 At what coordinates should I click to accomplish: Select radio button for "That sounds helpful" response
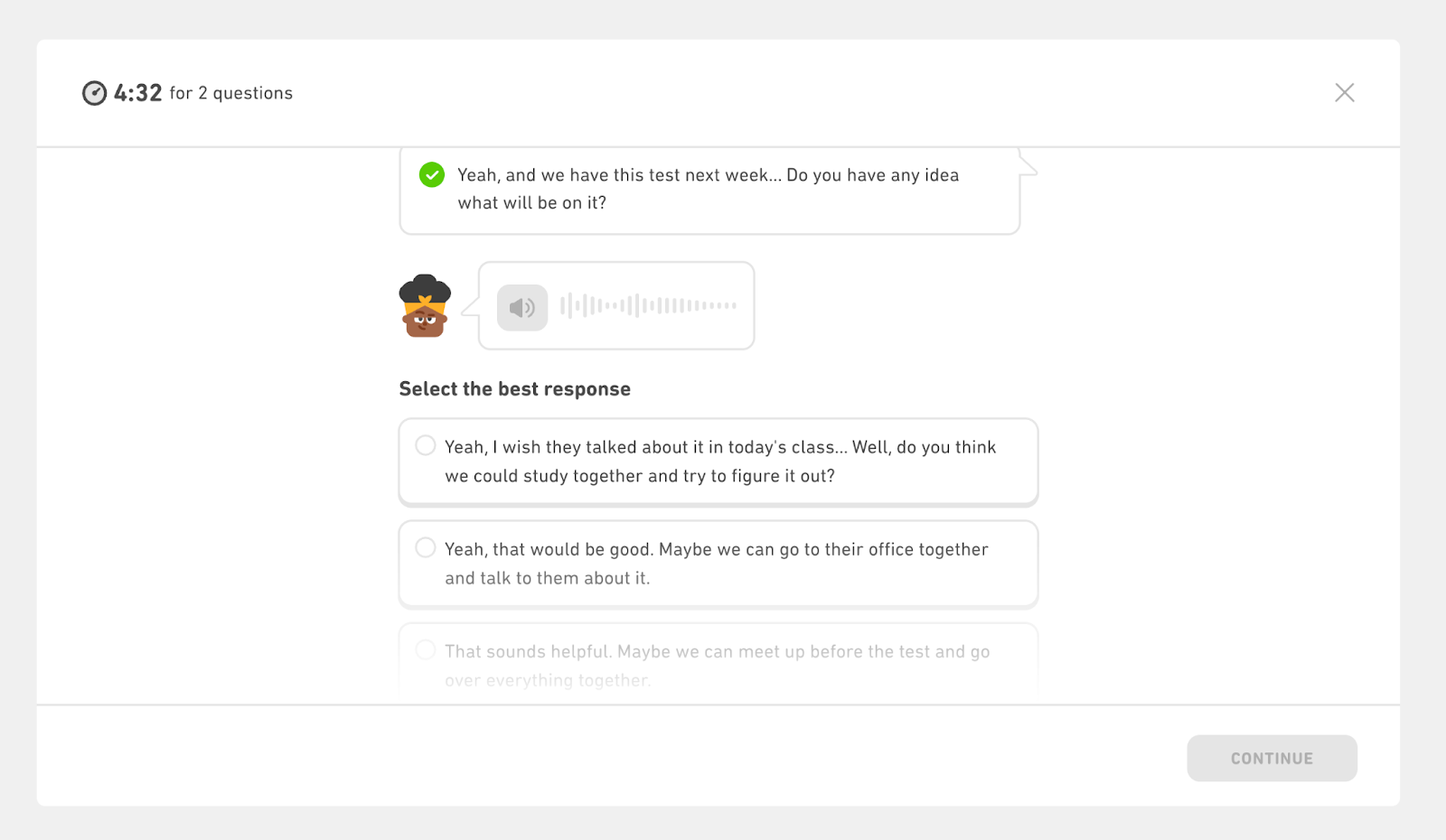426,650
